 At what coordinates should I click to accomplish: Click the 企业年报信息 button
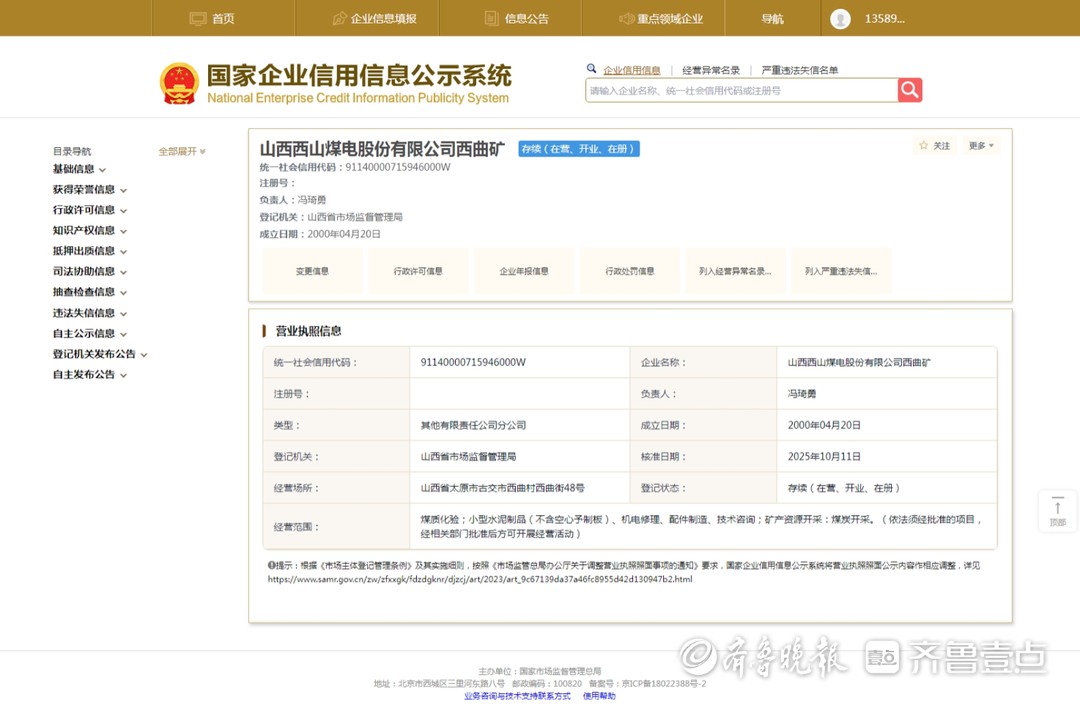[524, 271]
